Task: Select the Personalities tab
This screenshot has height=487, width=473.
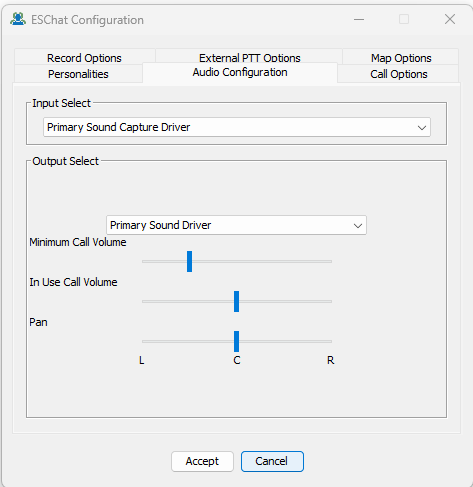Action: pos(78,74)
